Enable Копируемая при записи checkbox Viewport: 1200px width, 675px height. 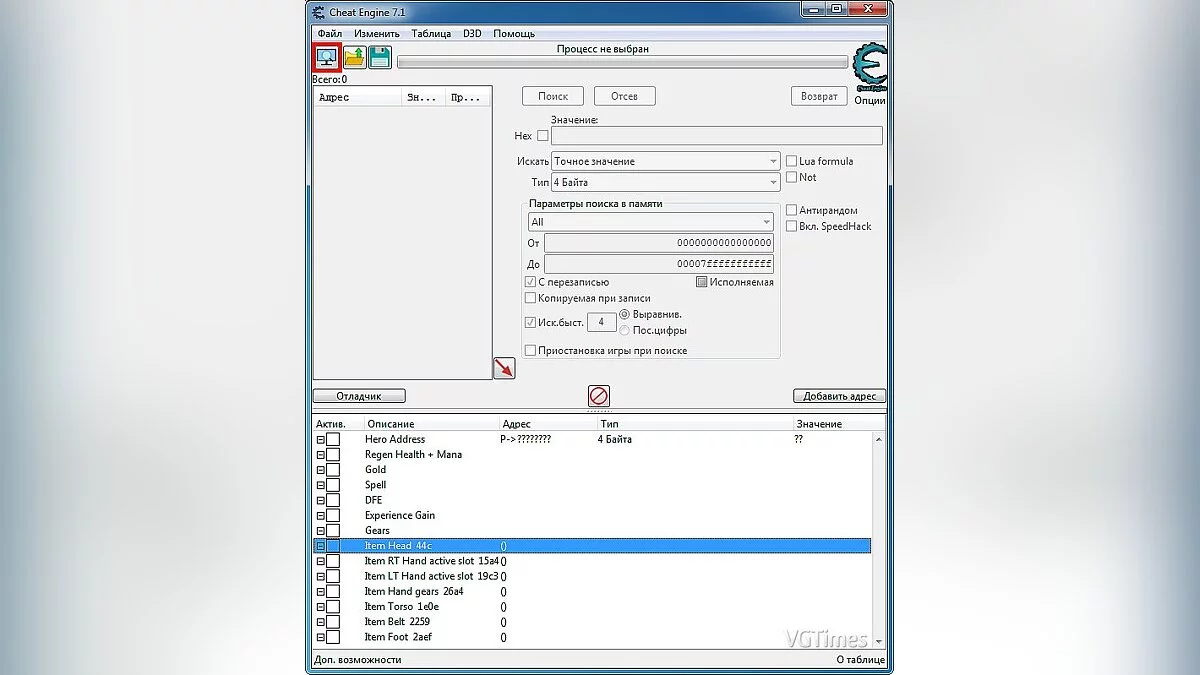[x=530, y=298]
